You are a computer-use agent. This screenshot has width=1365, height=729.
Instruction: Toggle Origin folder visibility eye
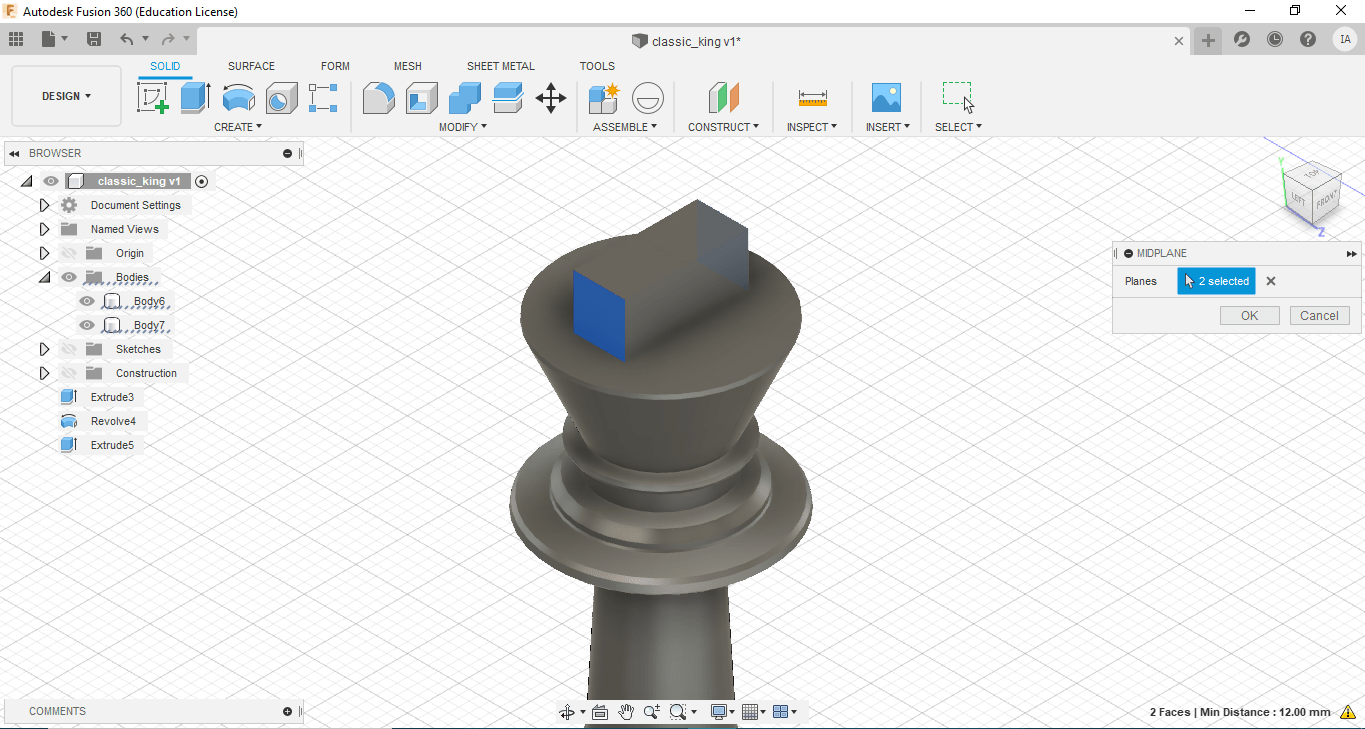point(69,253)
